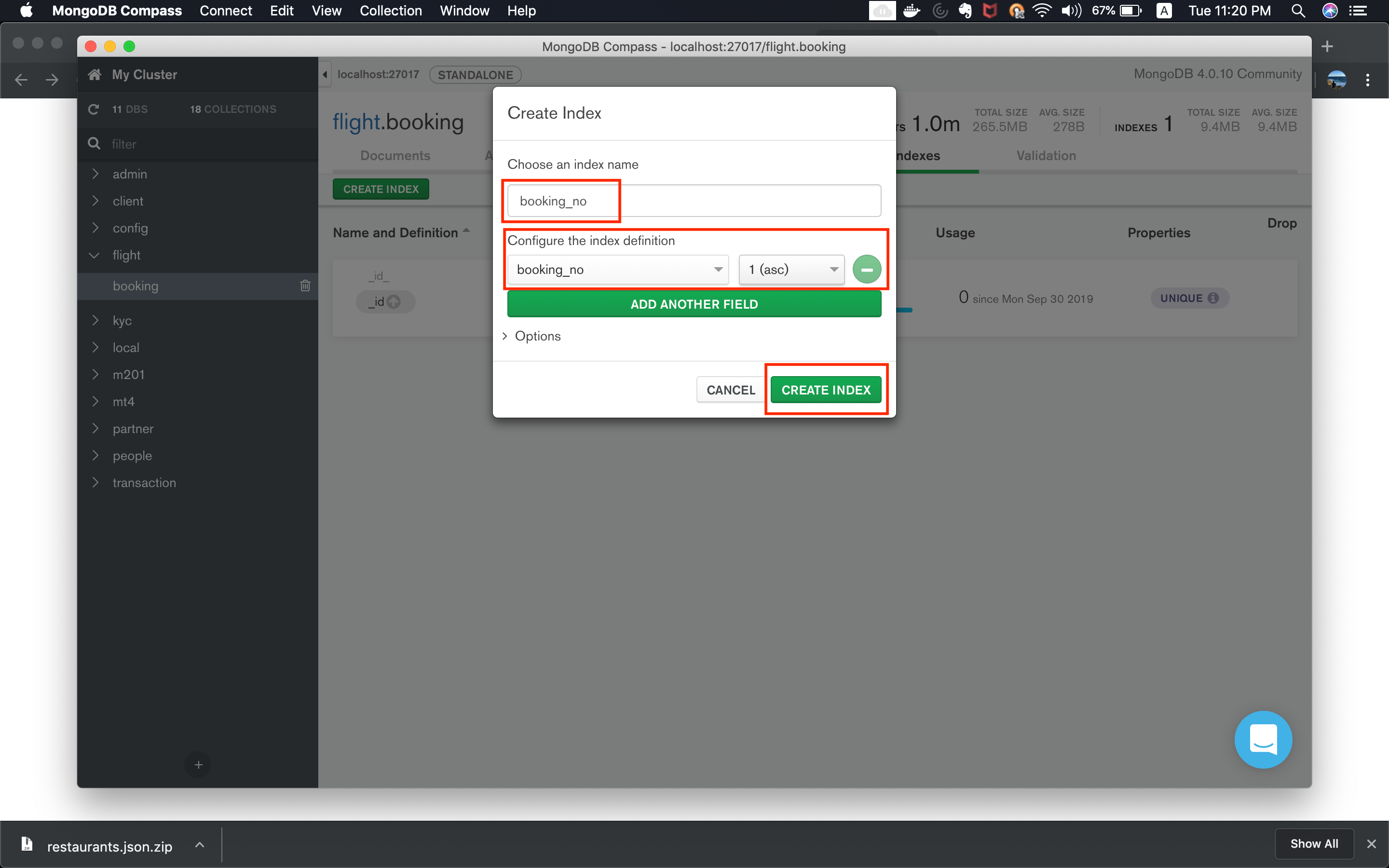
Task: Open the Collection menu
Action: pyautogui.click(x=390, y=10)
